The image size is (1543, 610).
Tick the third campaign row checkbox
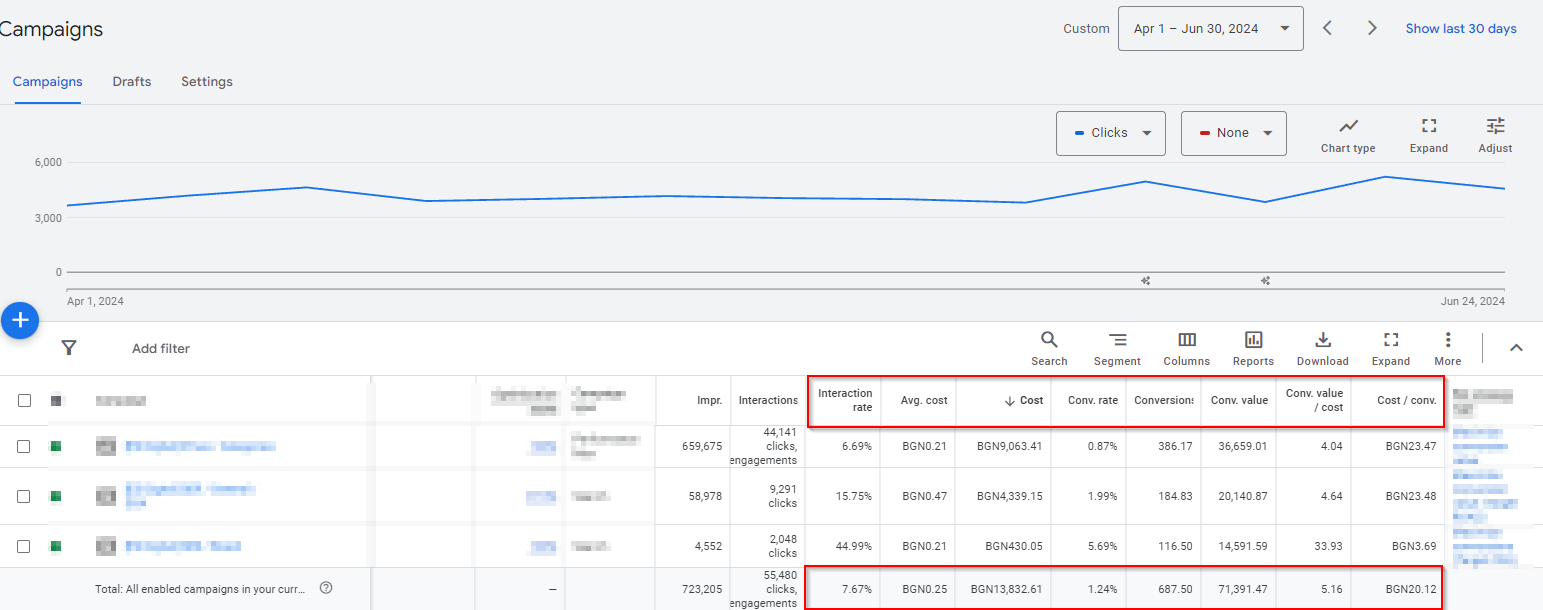[24, 546]
